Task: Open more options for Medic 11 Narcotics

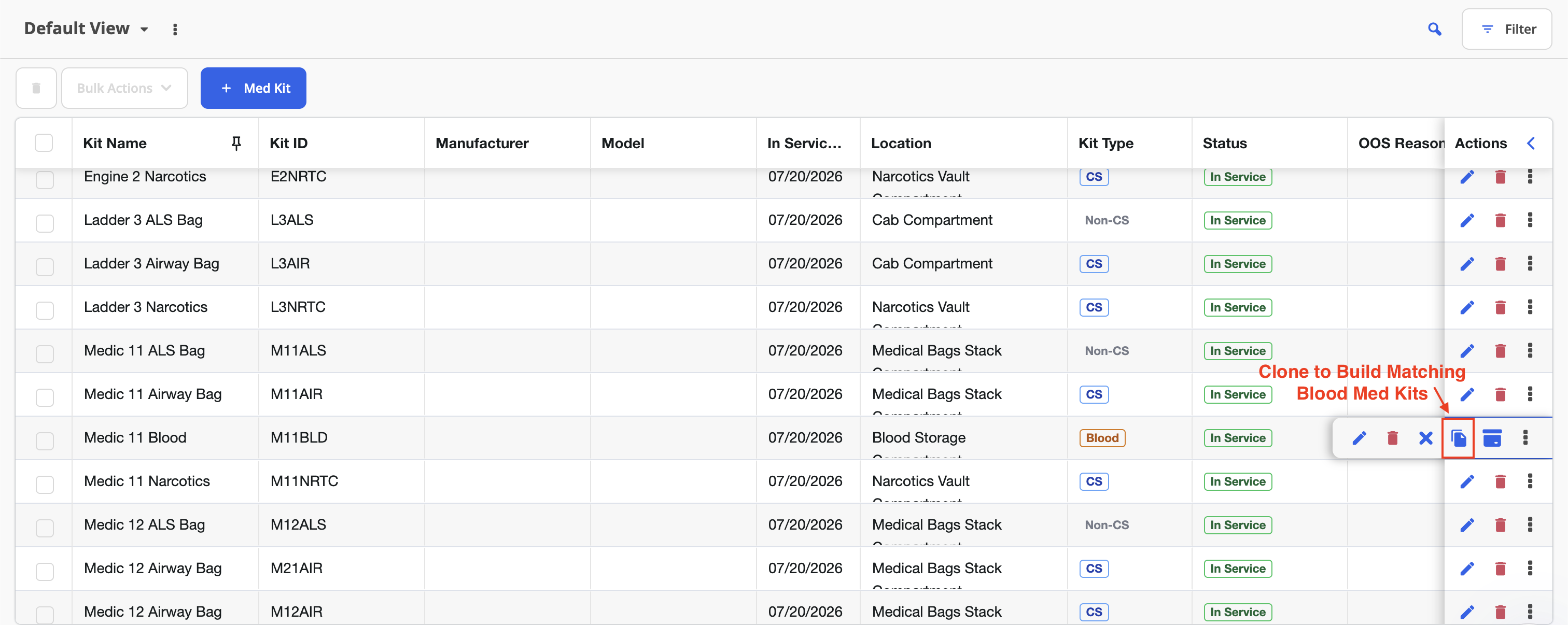Action: 1530,481
